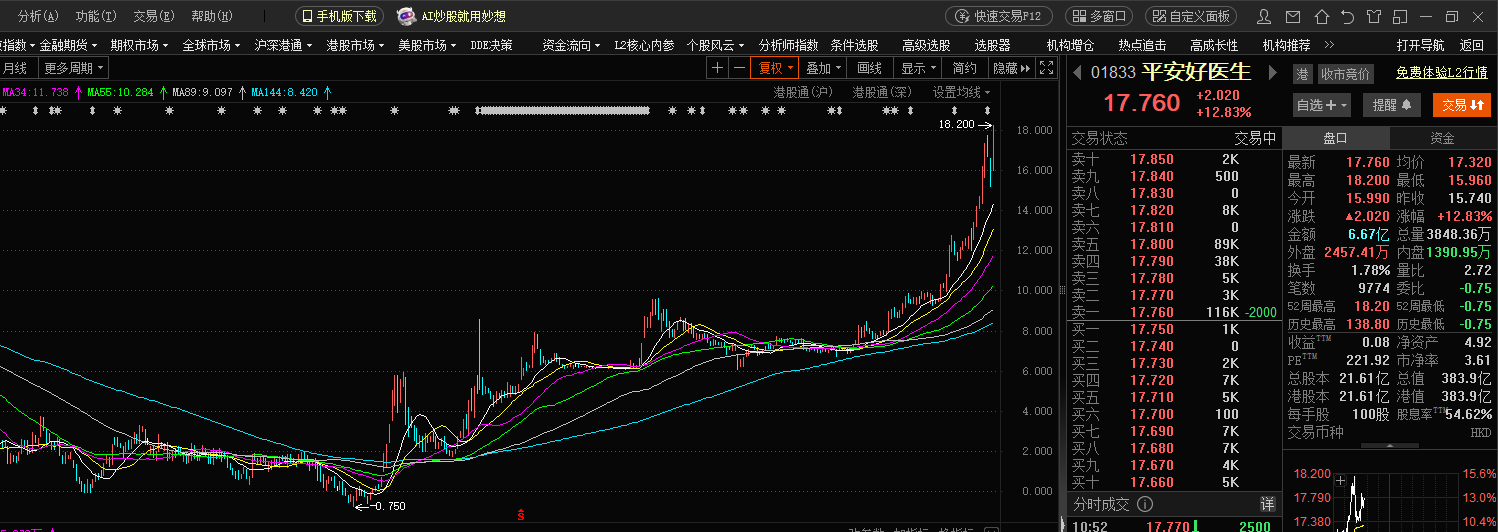Open the 功能(I) menu

[96, 16]
